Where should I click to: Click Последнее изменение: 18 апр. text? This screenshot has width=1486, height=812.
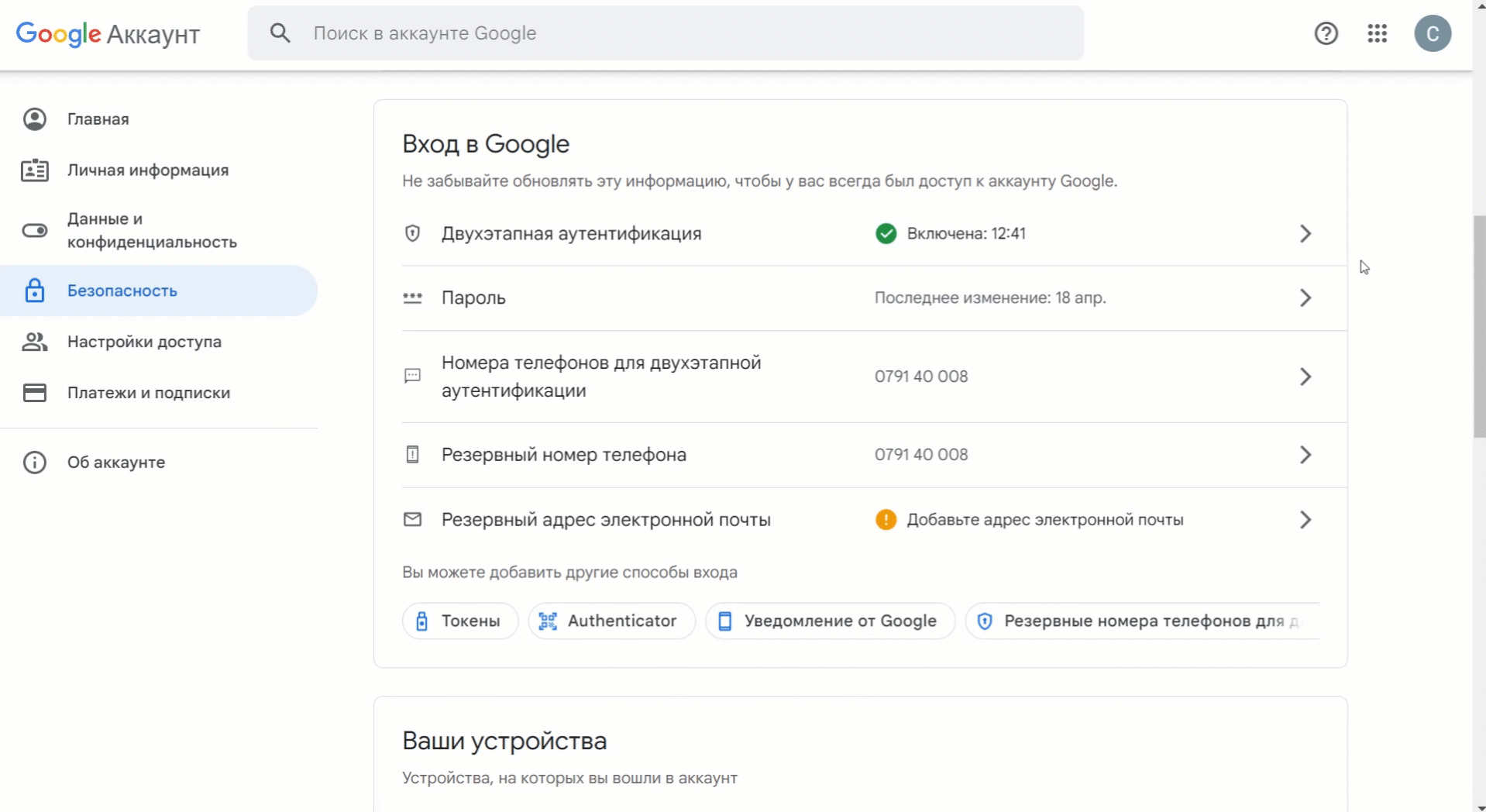(x=990, y=298)
